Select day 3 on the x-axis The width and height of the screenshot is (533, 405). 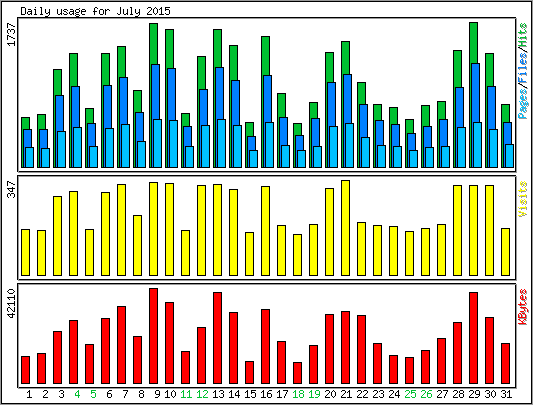point(61,394)
